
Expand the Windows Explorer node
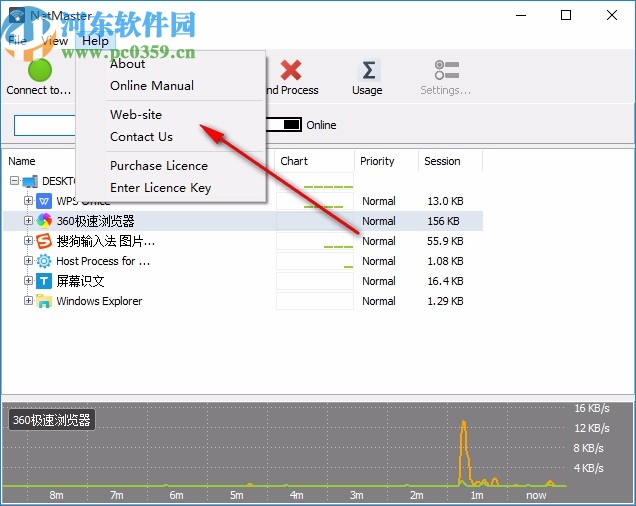(x=28, y=301)
